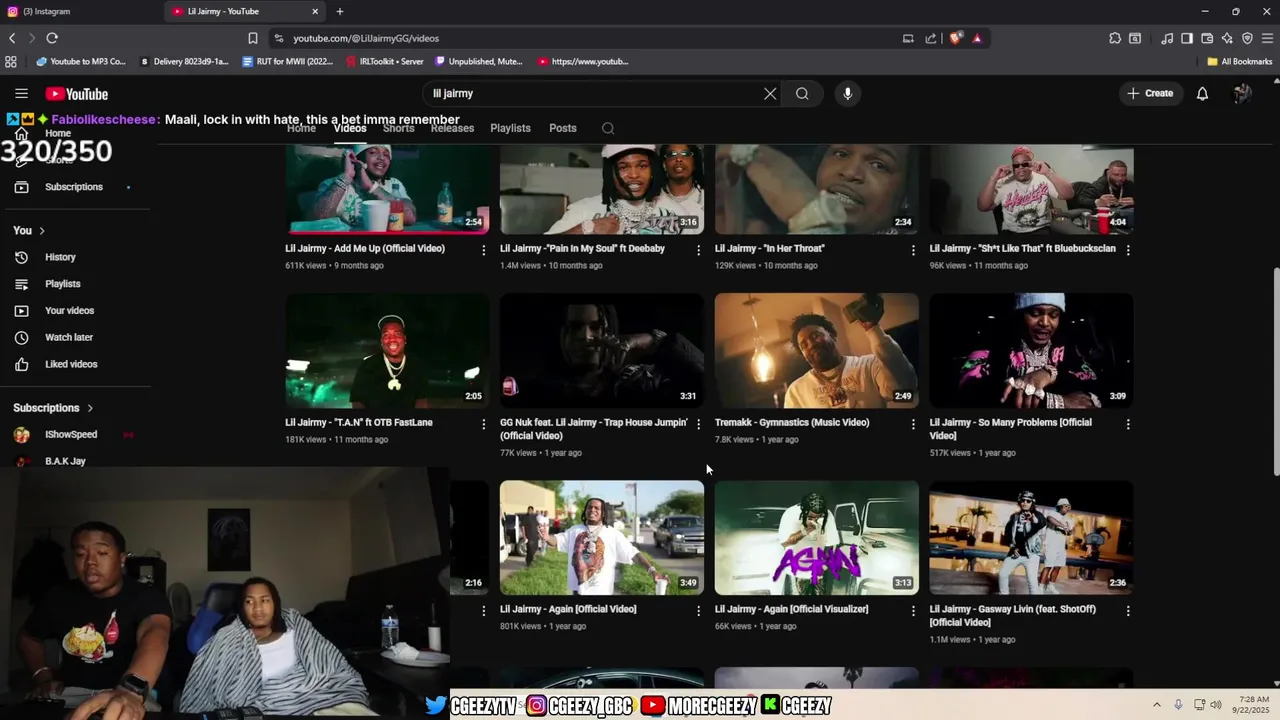Switch to the Releases channel tab
1280x720 pixels.
click(452, 128)
